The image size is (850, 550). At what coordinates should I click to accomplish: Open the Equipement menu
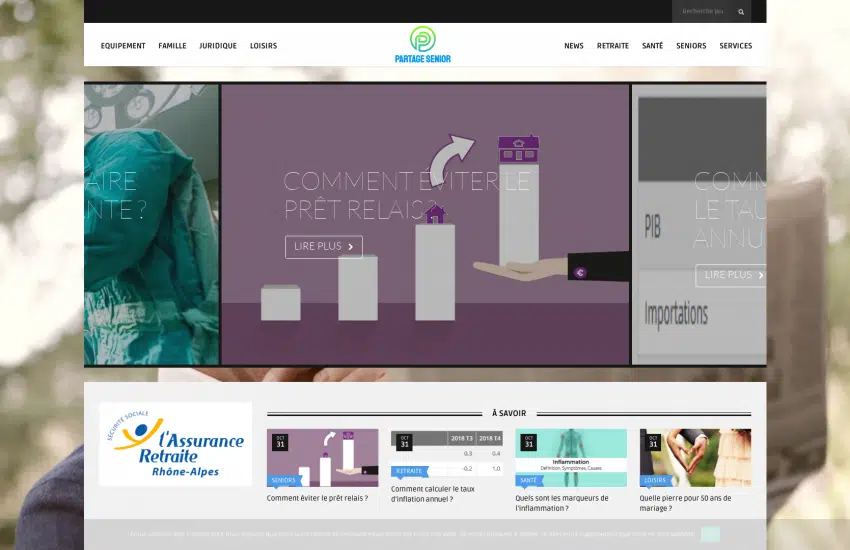point(123,46)
